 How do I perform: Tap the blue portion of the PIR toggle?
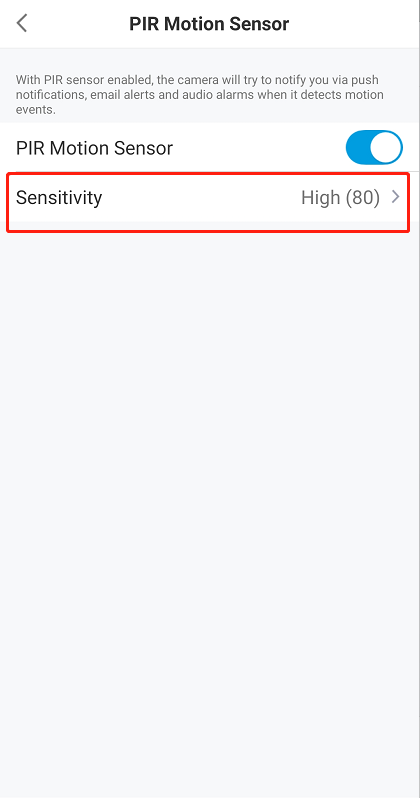[x=358, y=148]
